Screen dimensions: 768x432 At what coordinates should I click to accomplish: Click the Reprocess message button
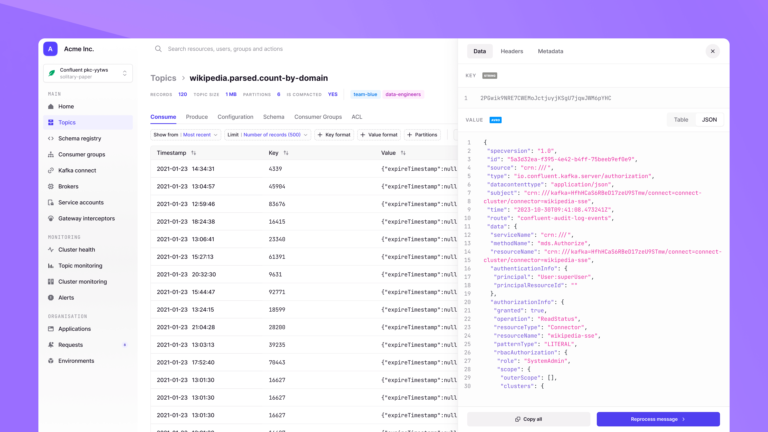[x=658, y=419]
